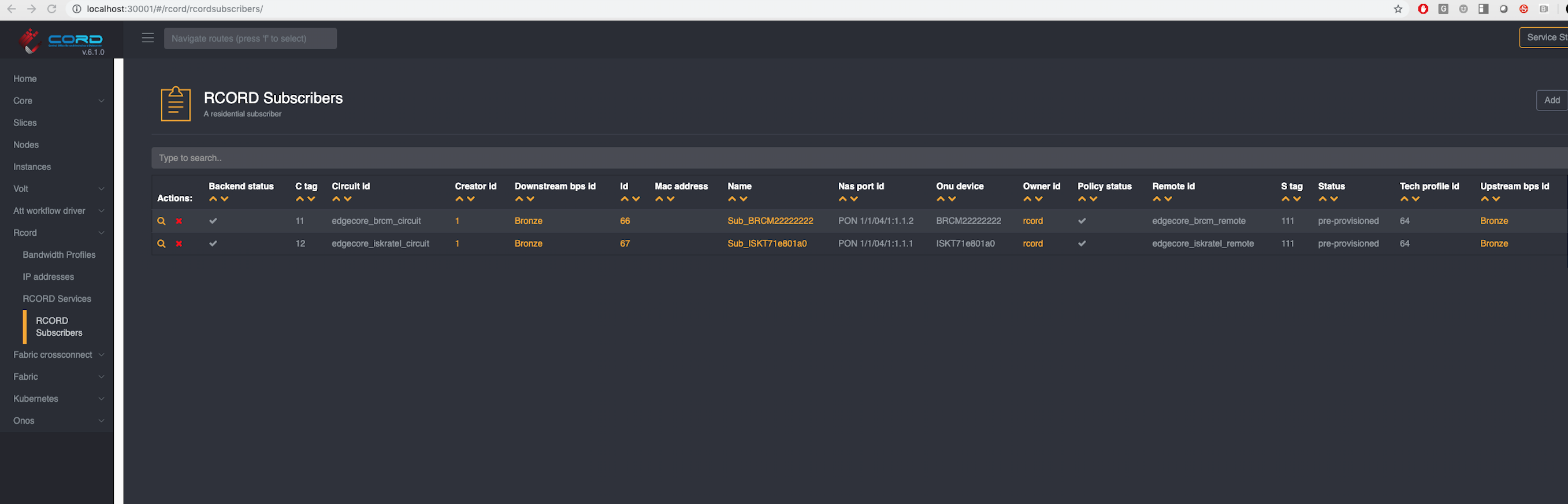The width and height of the screenshot is (1568, 504).
Task: Click the Add button
Action: point(1552,100)
